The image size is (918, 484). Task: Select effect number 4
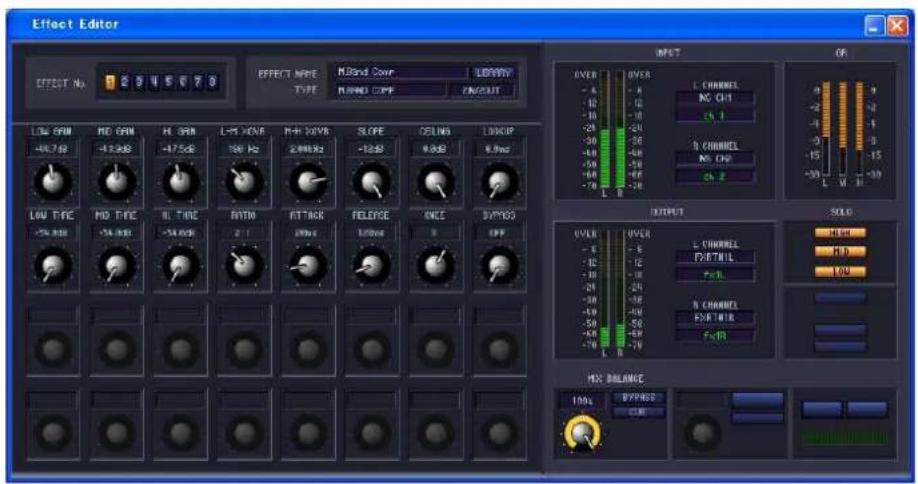tap(153, 82)
